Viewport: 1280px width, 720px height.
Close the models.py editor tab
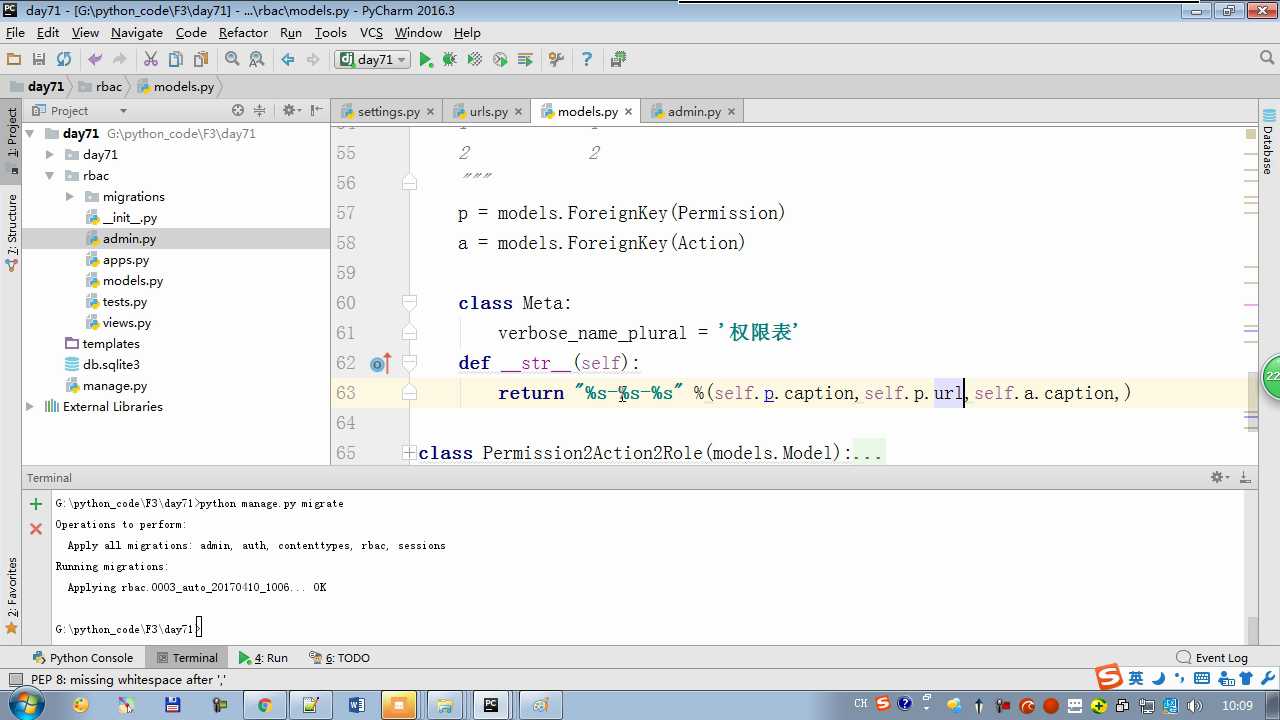[628, 112]
